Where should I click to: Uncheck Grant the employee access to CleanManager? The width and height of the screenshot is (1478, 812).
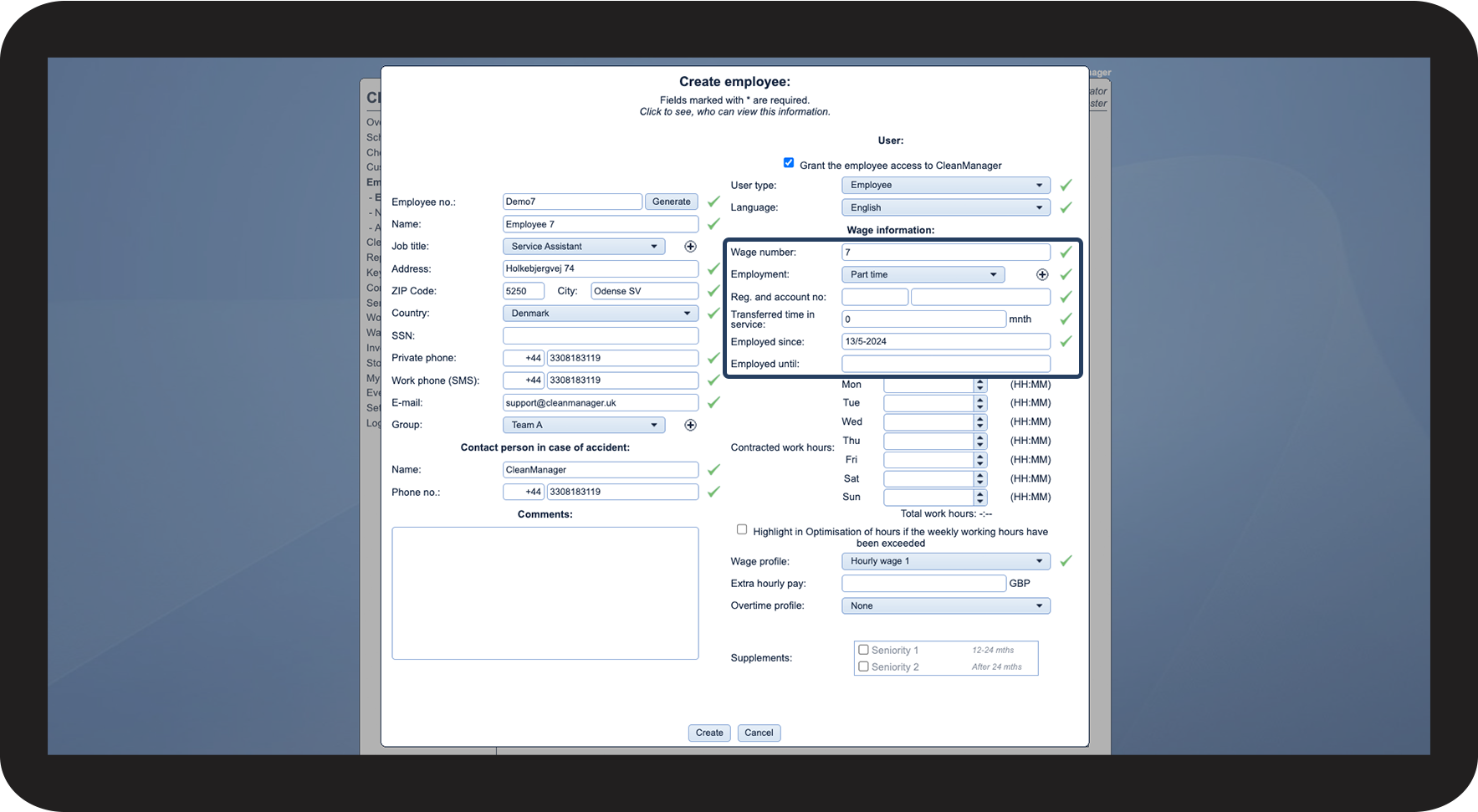tap(789, 163)
